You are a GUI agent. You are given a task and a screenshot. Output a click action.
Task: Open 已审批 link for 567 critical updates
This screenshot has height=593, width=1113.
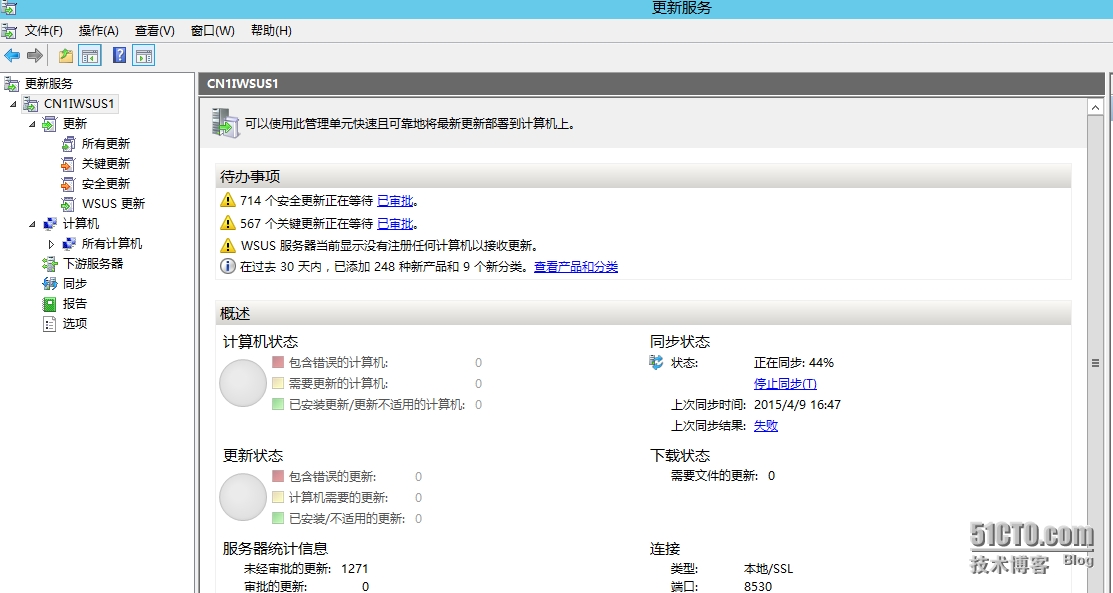tap(395, 224)
